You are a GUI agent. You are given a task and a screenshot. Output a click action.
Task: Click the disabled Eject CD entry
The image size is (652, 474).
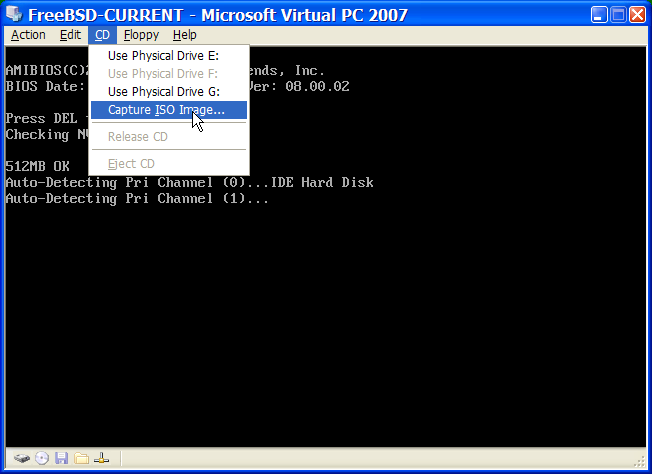pos(131,164)
